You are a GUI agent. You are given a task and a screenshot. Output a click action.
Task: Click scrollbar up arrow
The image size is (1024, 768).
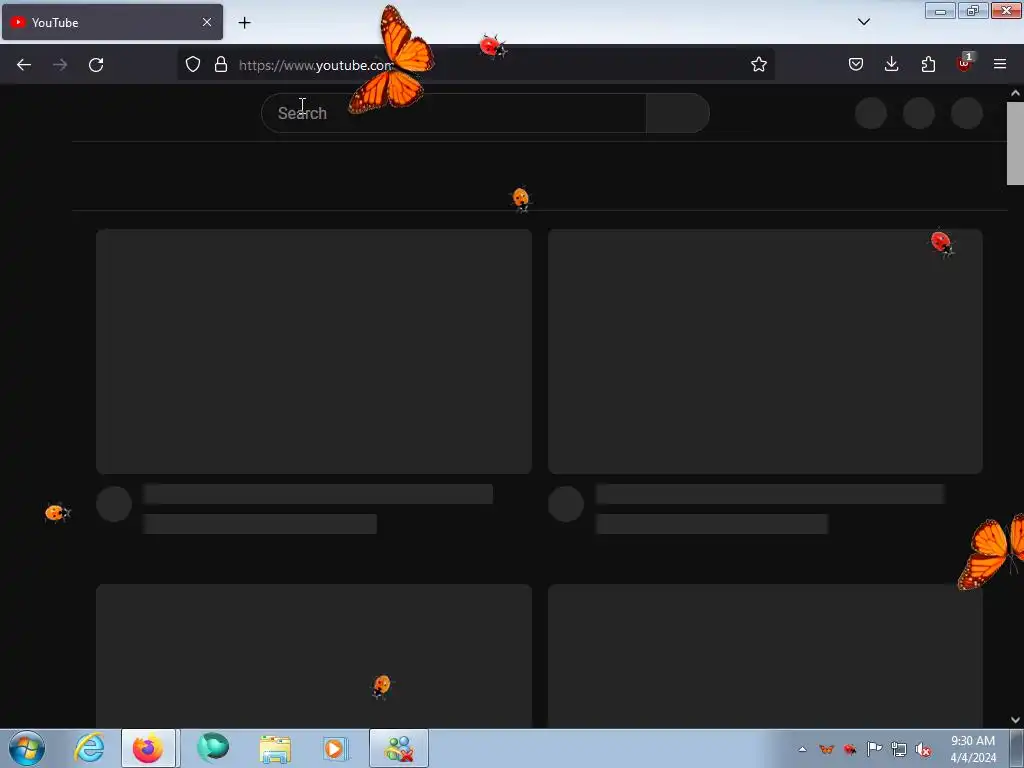coord(1015,93)
